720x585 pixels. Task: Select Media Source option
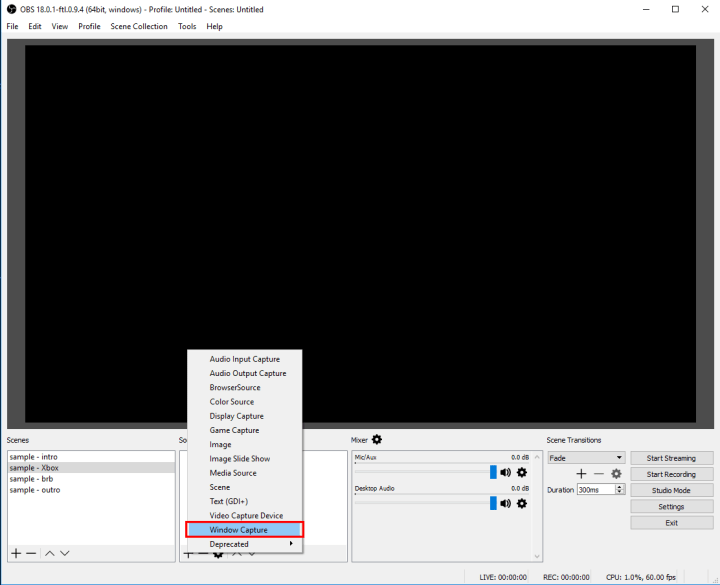pos(244,473)
